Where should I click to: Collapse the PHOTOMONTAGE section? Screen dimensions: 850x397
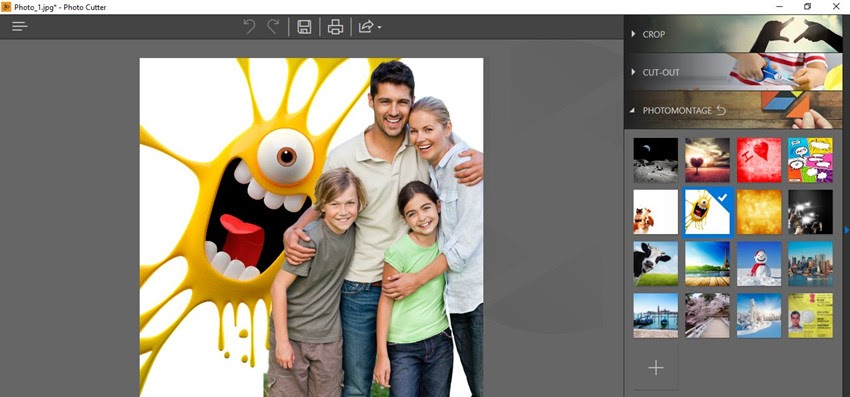tap(733, 110)
